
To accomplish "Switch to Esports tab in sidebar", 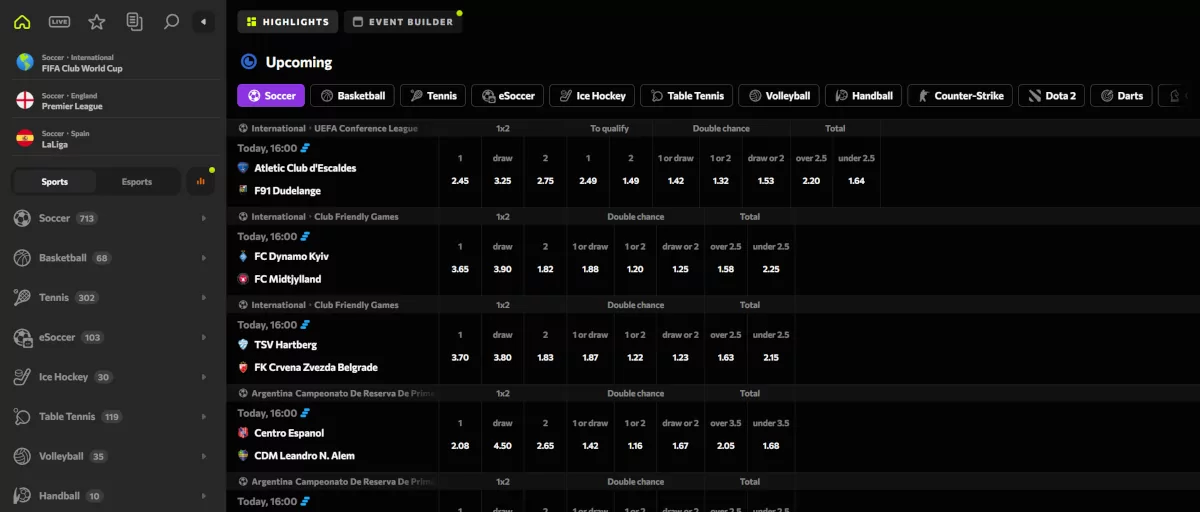I will 137,182.
